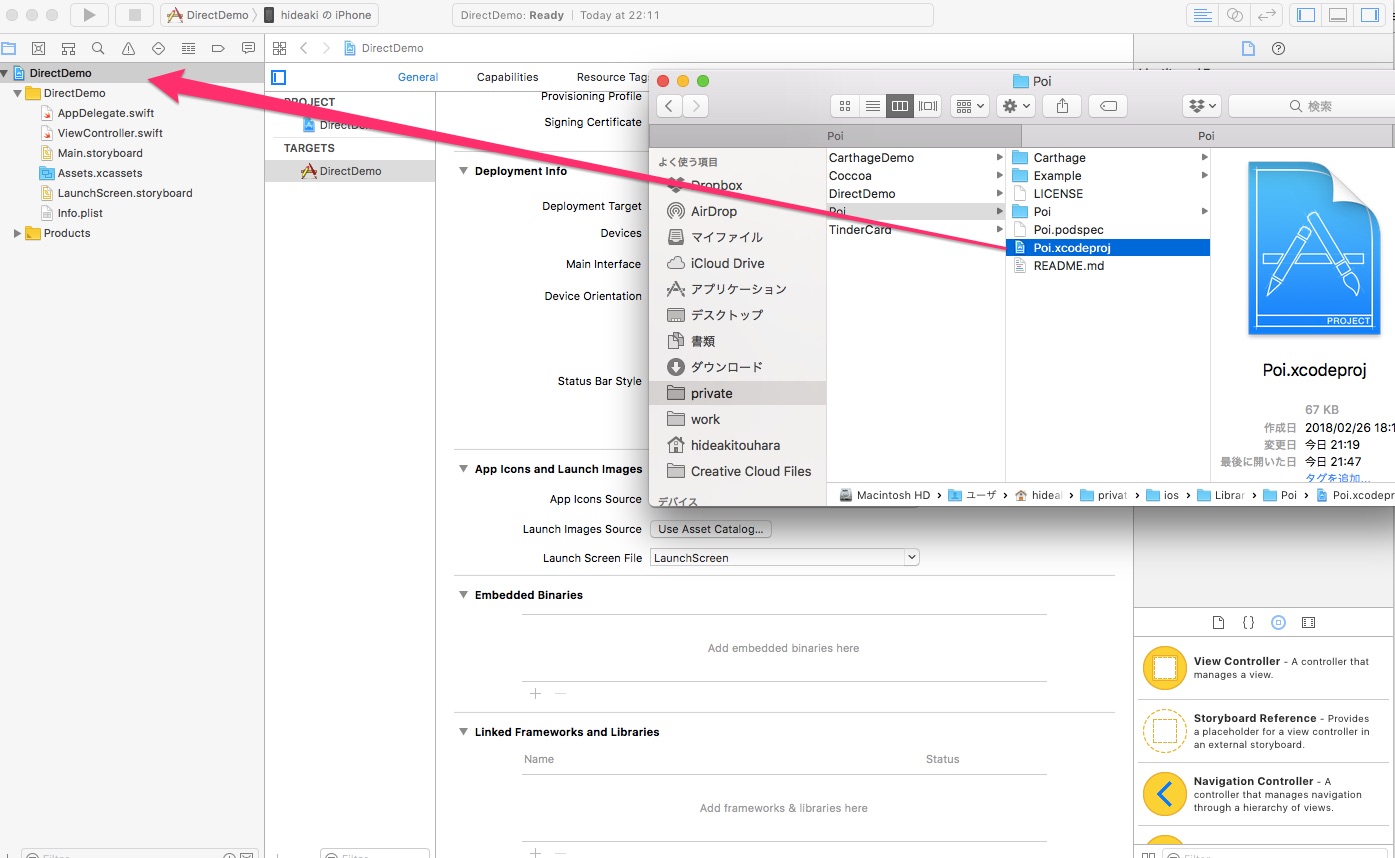Select the General tab
Viewport: 1395px width, 858px height.
[418, 77]
